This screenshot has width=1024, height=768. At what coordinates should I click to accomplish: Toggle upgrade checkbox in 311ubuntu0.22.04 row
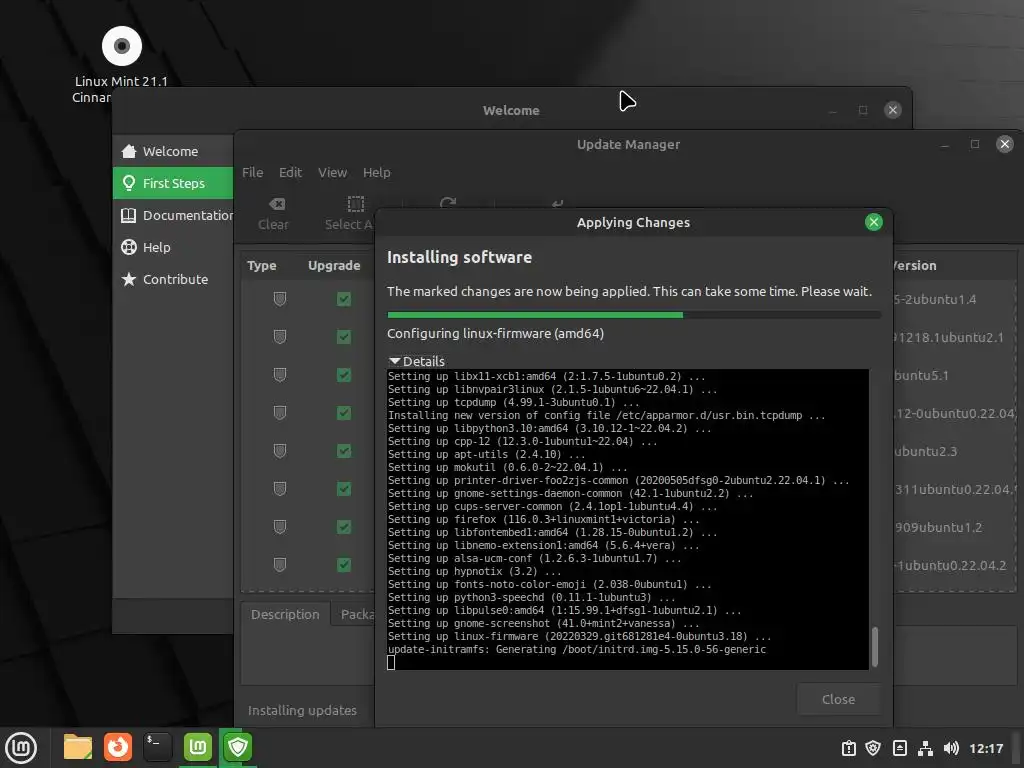344,488
